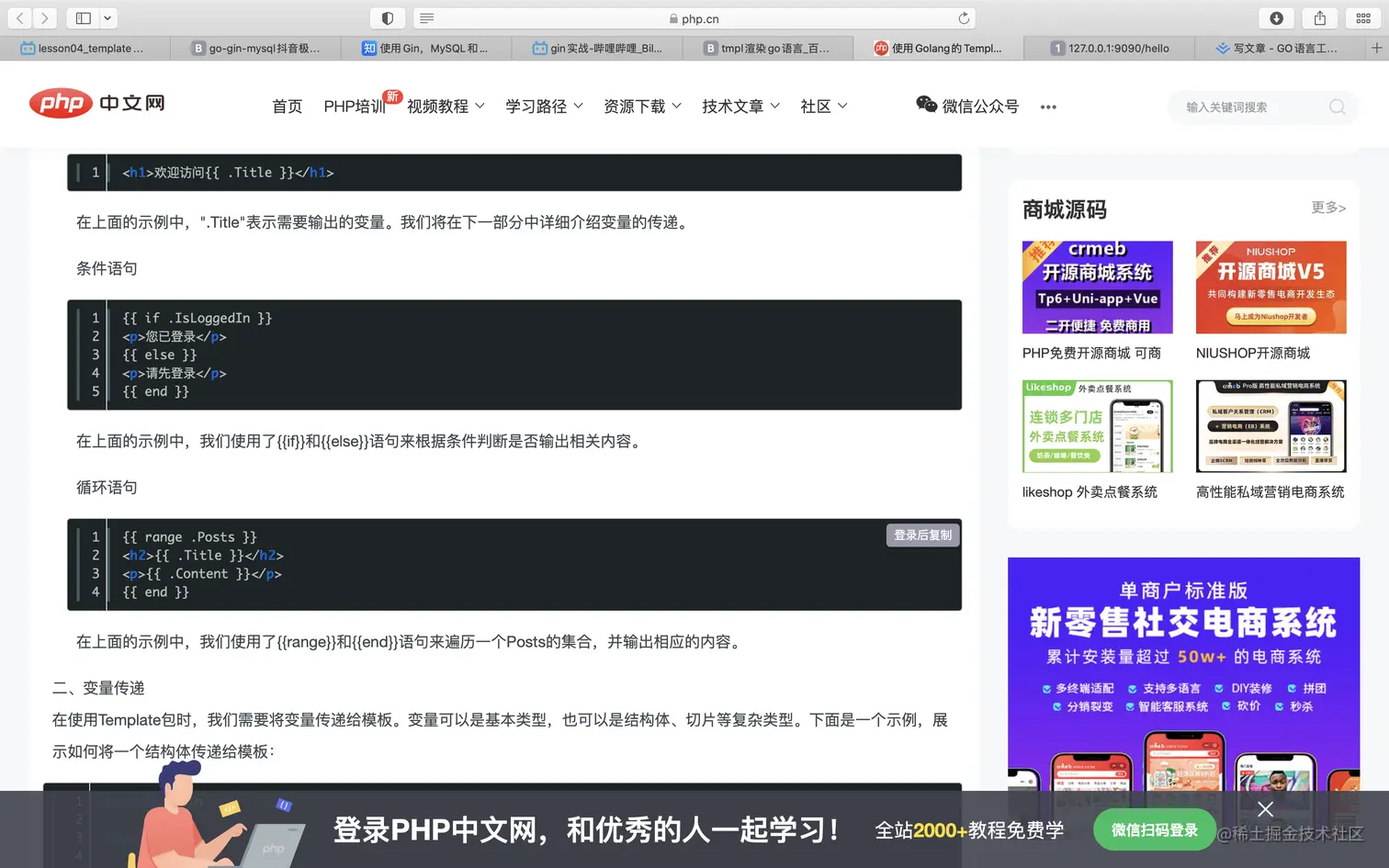The image size is (1389, 868).
Task: Click the php中文网 logo
Action: 96,104
